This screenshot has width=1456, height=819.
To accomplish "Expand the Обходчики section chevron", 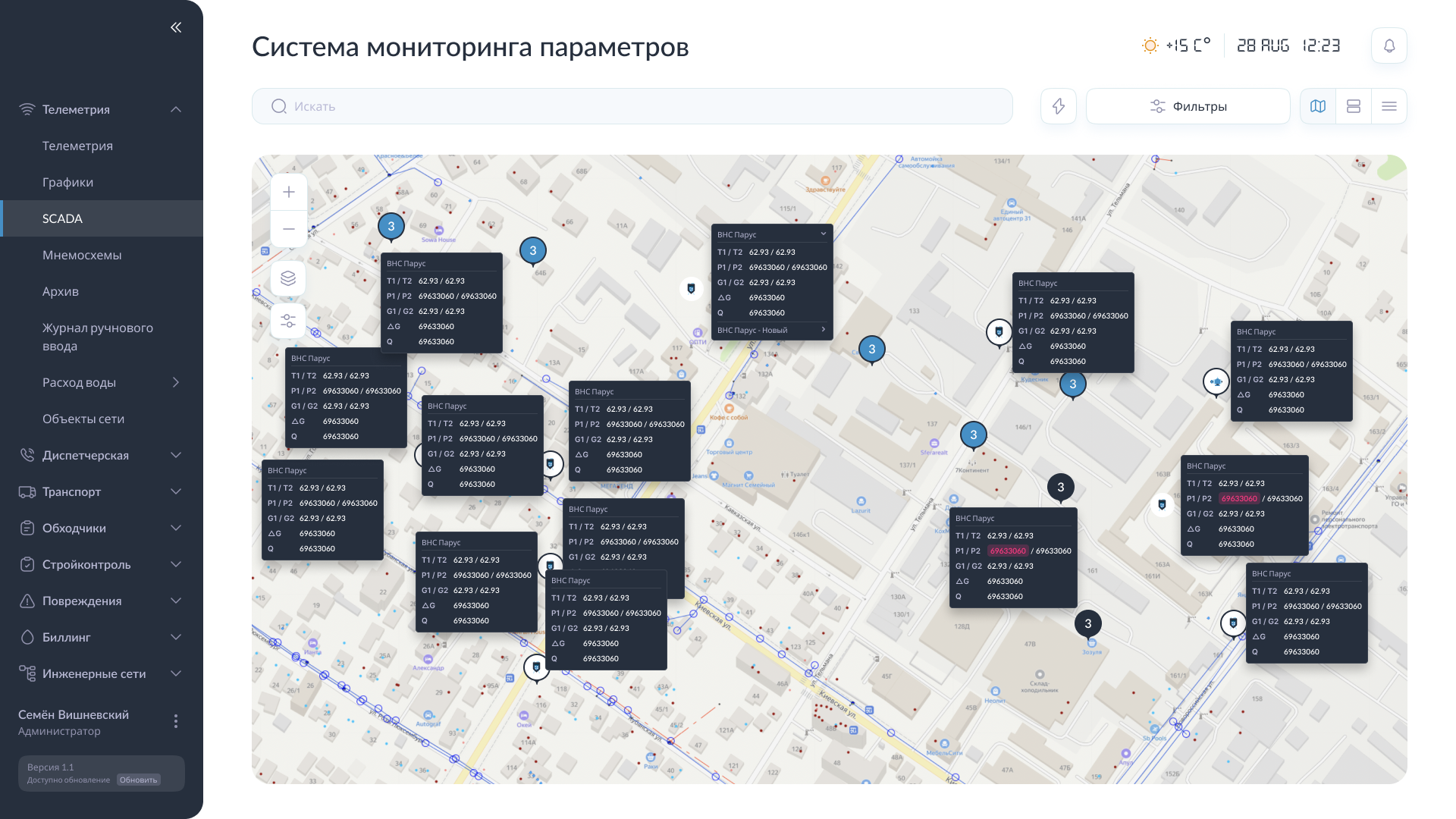I will click(x=176, y=528).
